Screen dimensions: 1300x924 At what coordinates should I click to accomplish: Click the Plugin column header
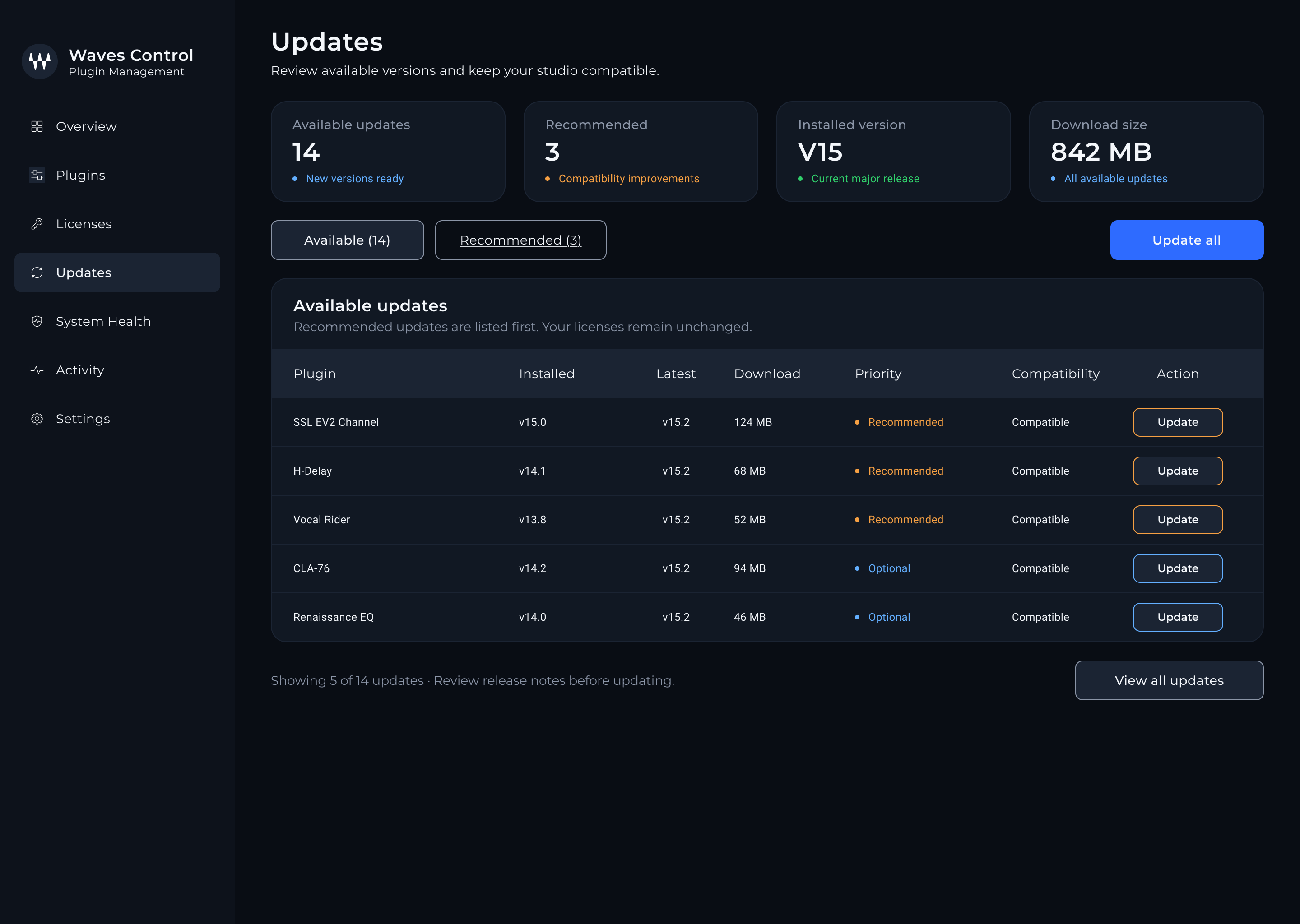(x=314, y=374)
